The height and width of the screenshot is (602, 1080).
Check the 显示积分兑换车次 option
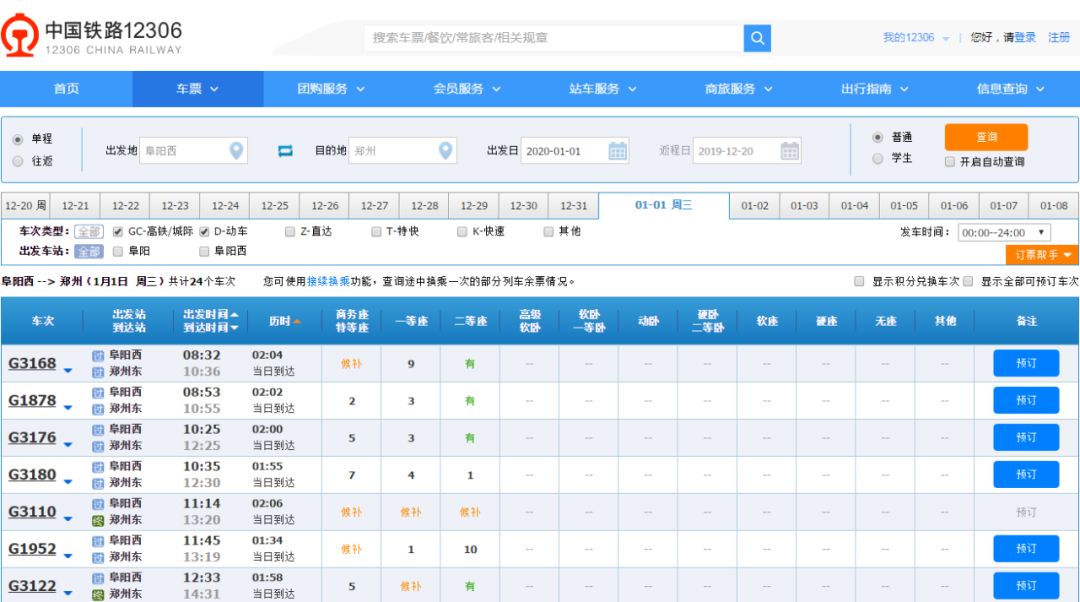(860, 281)
